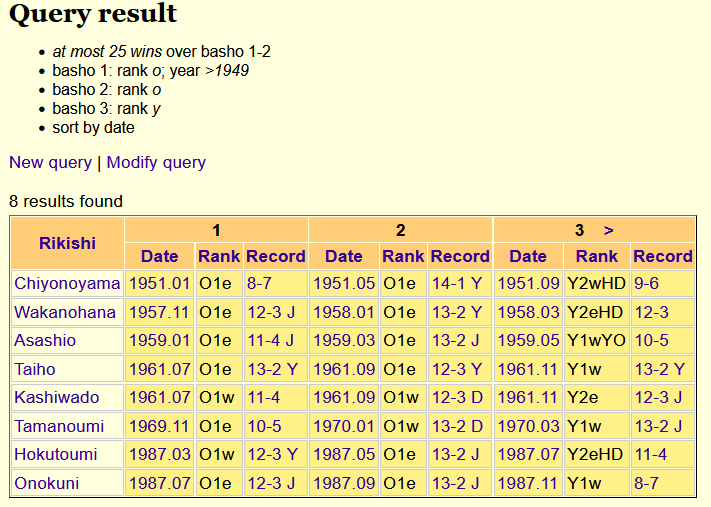This screenshot has width=711, height=507.
Task: Open Kashiwado's rikishi page
Action: (57, 397)
